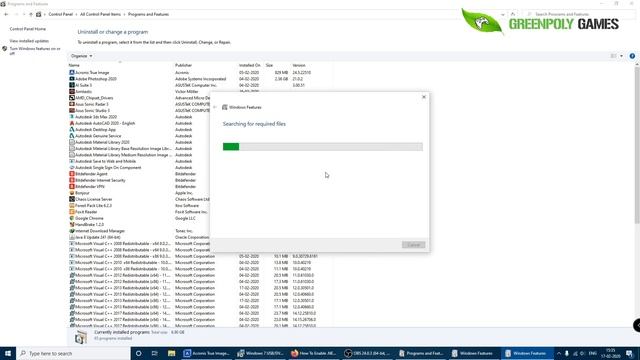Select the Autodesk AutoCAD 2020 icon

[72, 123]
